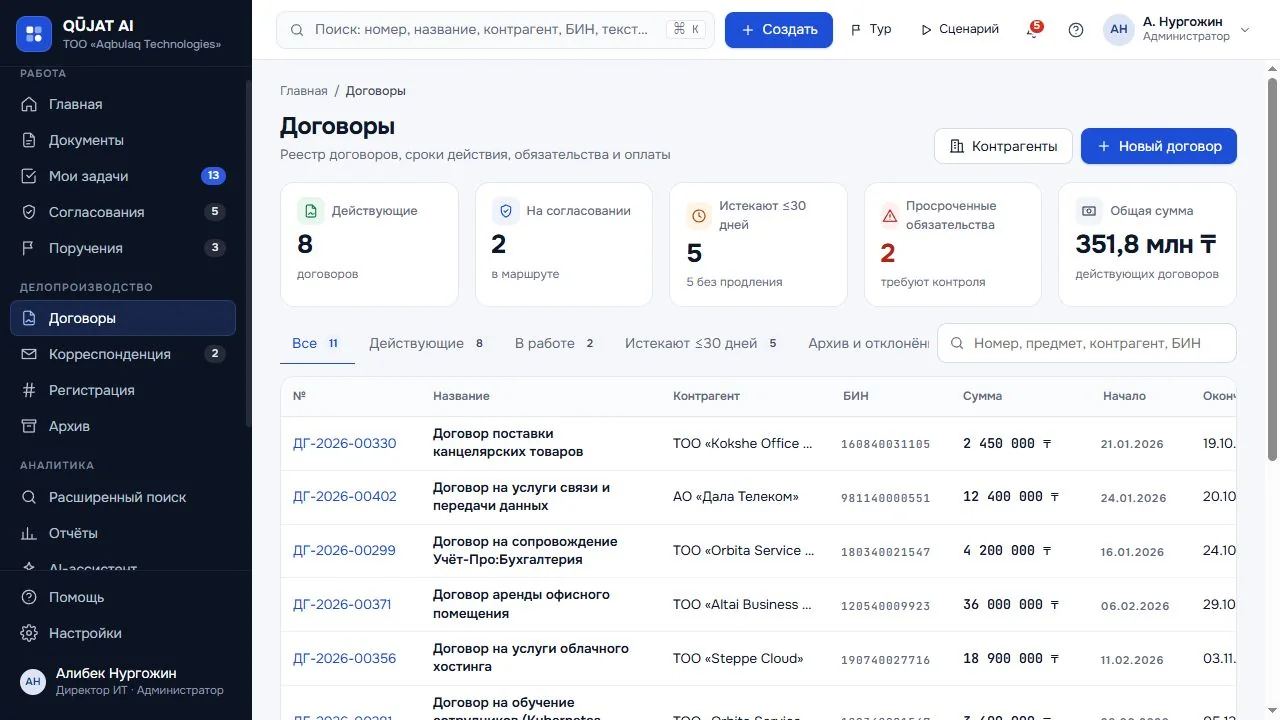This screenshot has height=720, width=1280.
Task: Focus the global search field
Action: click(x=496, y=30)
